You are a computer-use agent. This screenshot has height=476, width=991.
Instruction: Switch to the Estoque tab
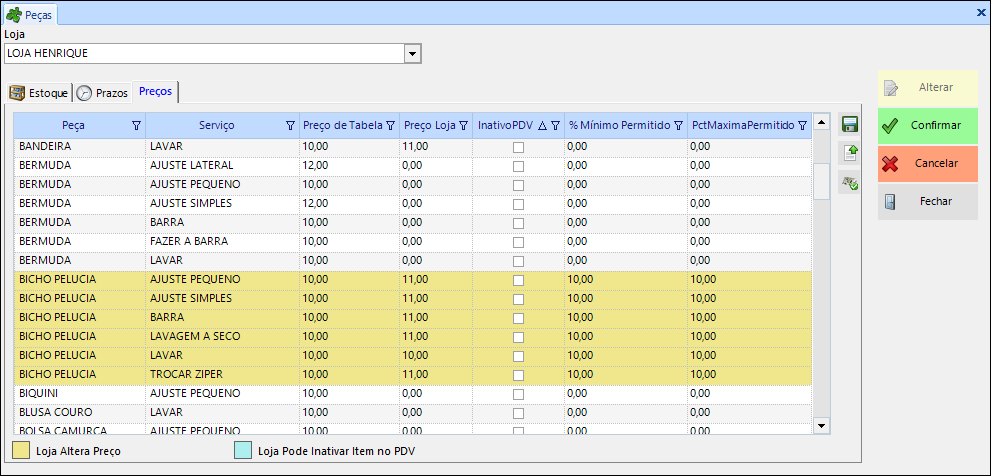tap(39, 92)
